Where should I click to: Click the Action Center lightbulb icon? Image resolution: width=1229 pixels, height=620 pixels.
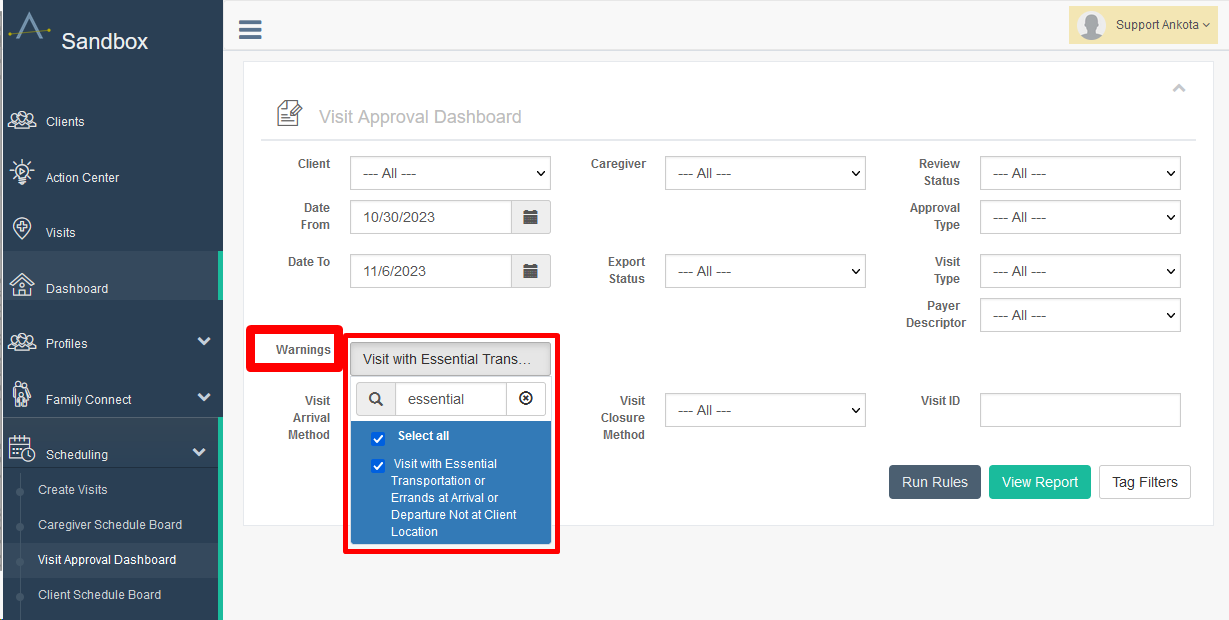[22, 172]
